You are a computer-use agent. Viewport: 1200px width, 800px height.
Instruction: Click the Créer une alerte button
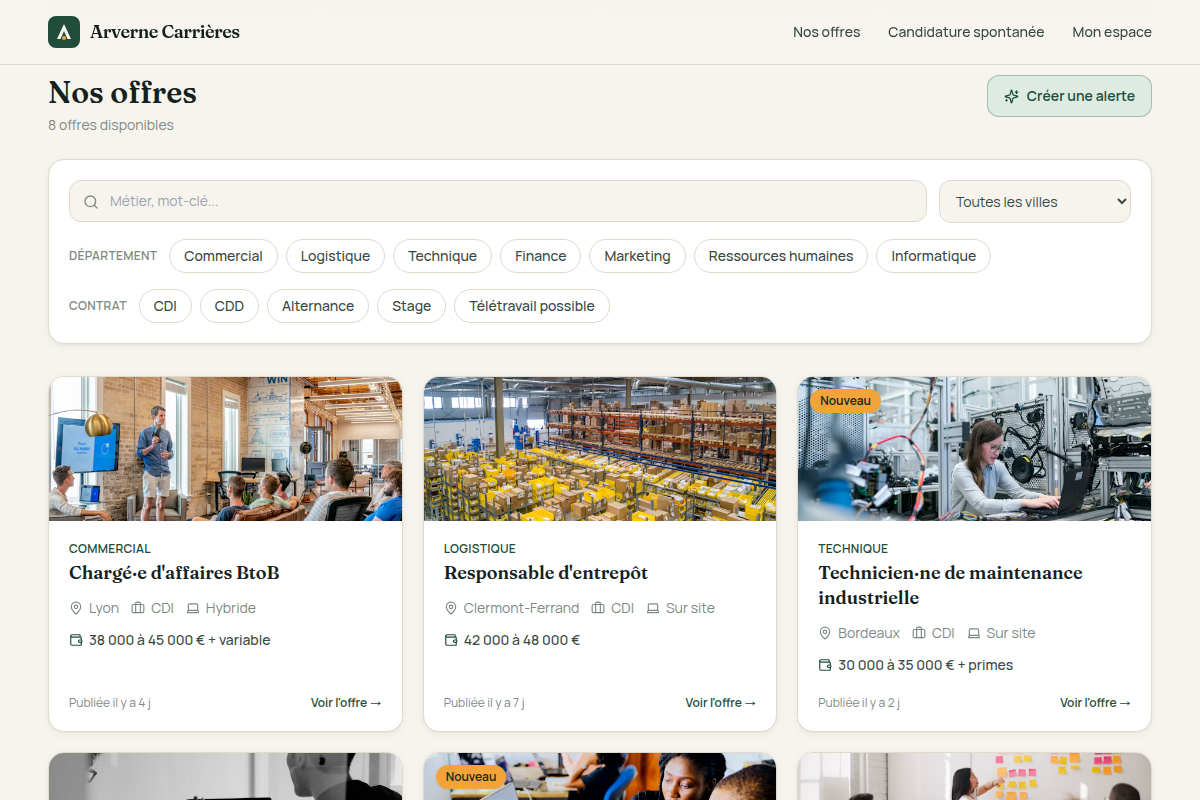[1069, 96]
